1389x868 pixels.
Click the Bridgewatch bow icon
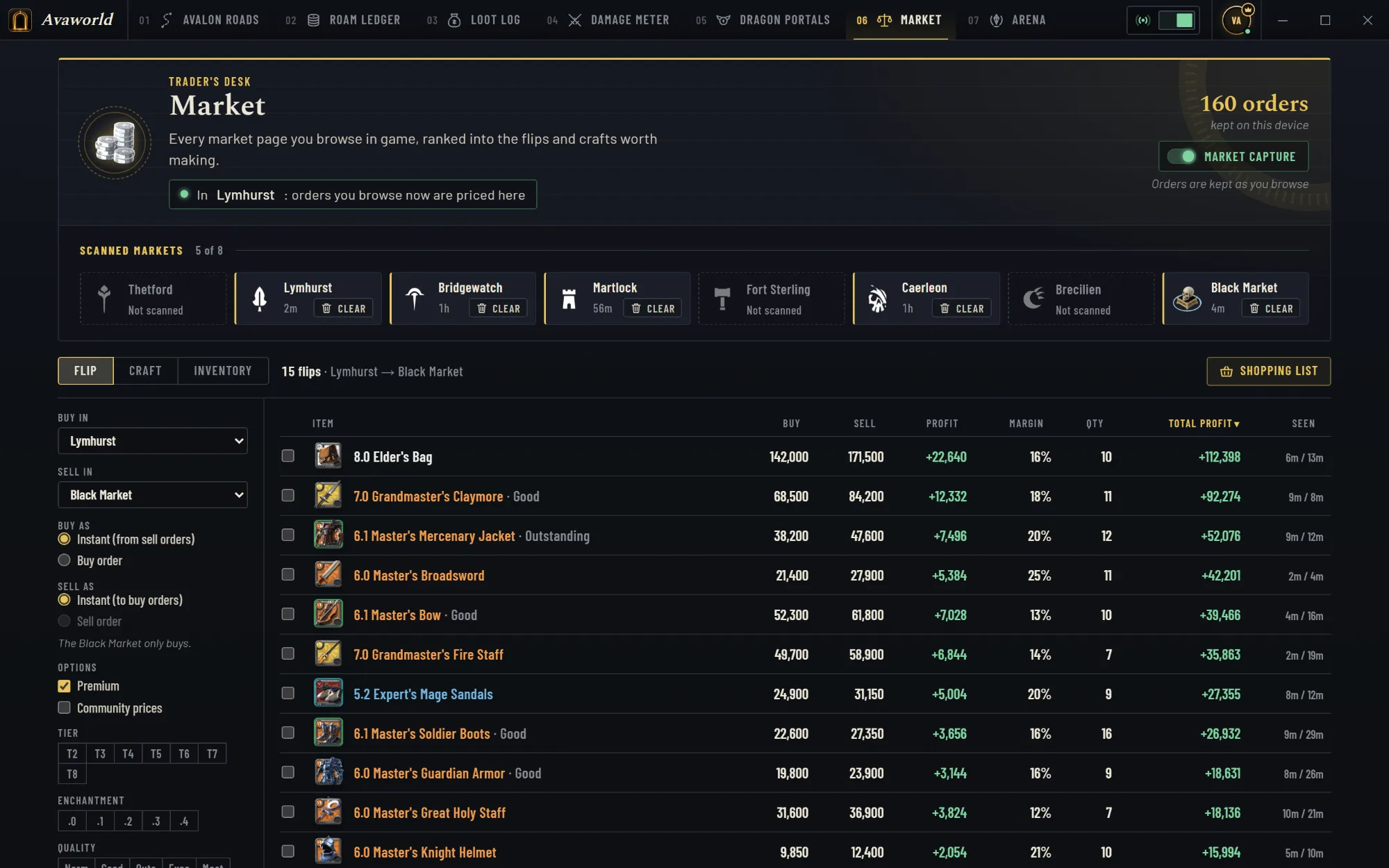click(415, 299)
